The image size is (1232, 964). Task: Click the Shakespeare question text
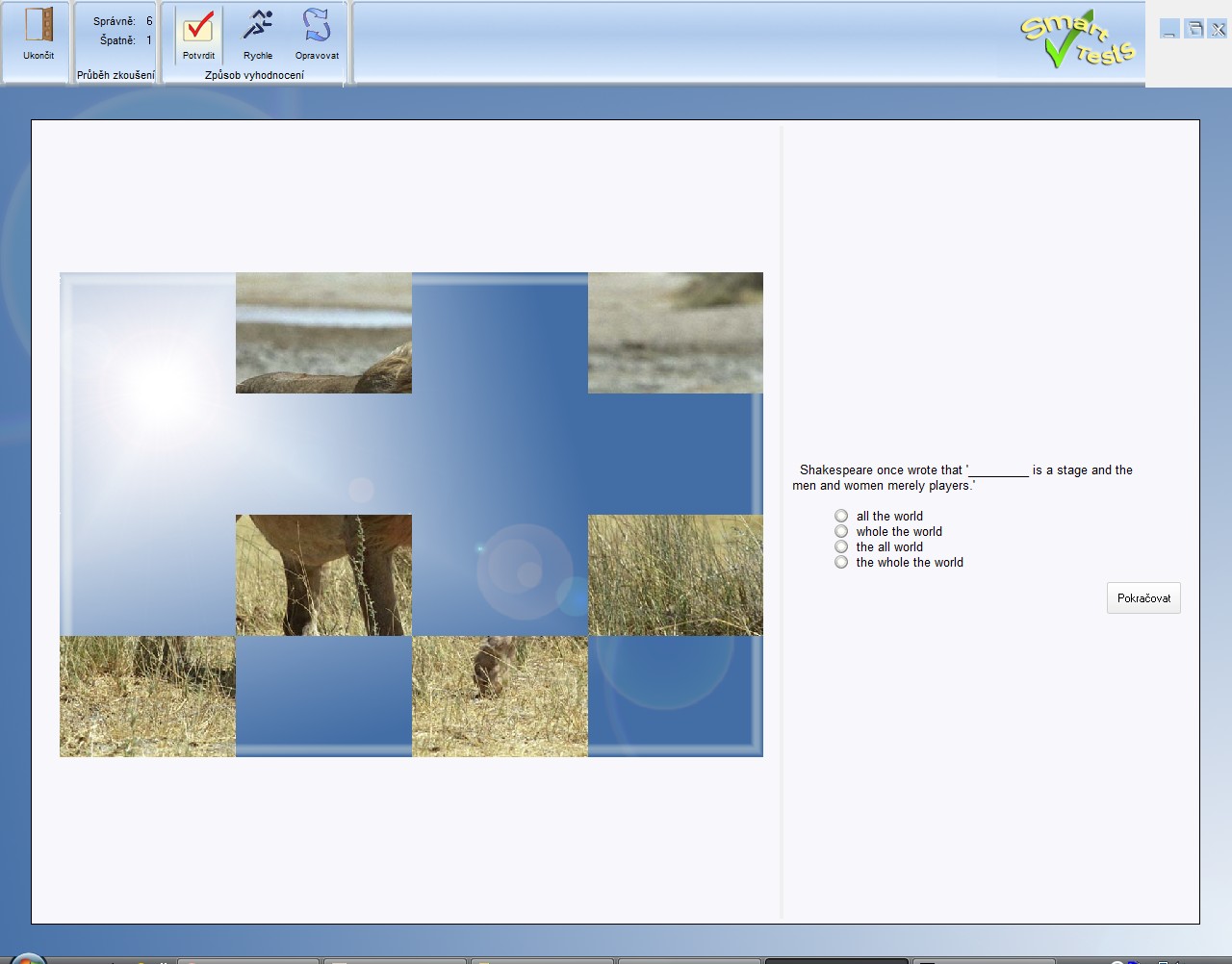click(x=962, y=478)
